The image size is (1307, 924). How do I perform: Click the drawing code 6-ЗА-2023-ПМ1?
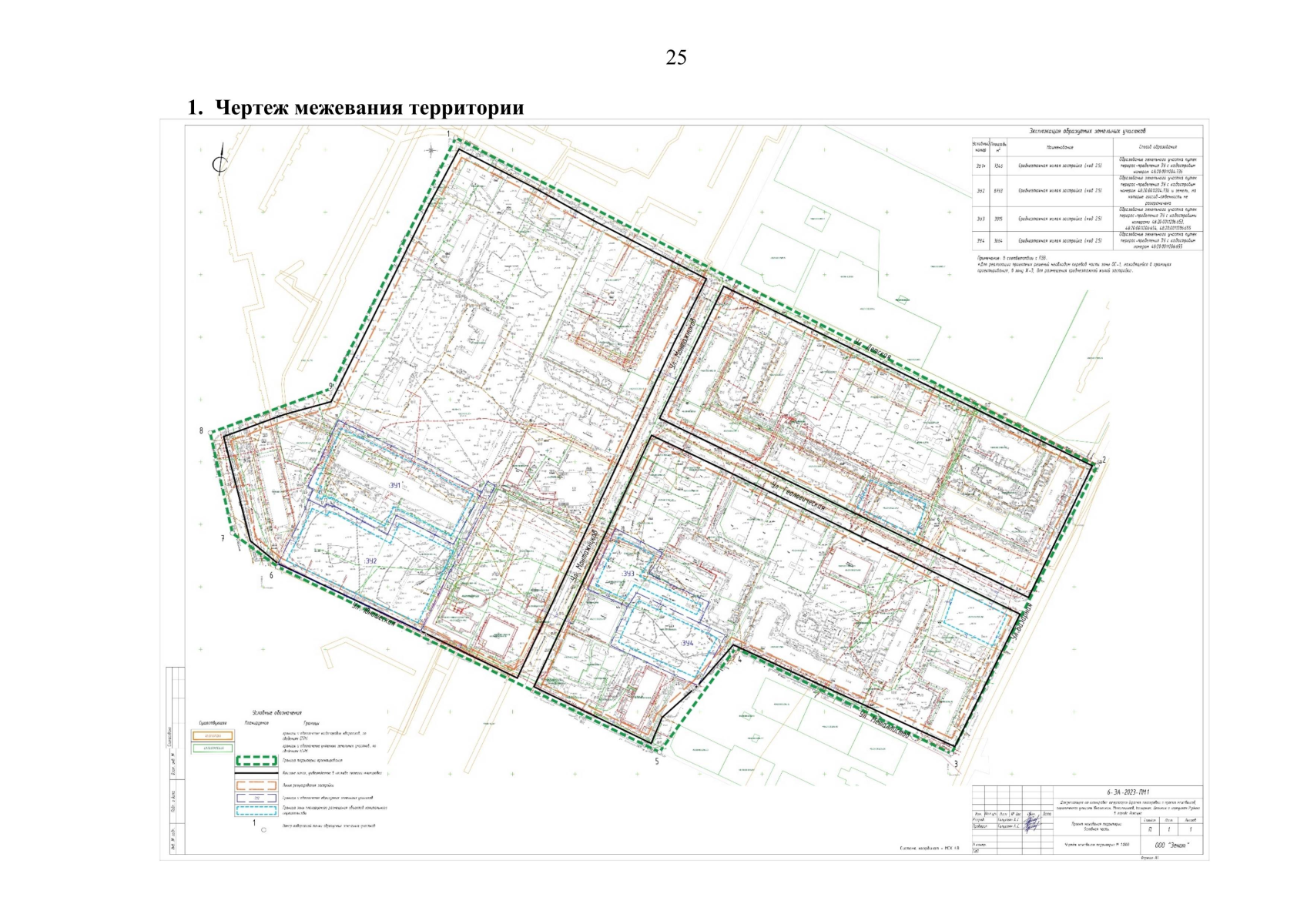click(x=1128, y=792)
